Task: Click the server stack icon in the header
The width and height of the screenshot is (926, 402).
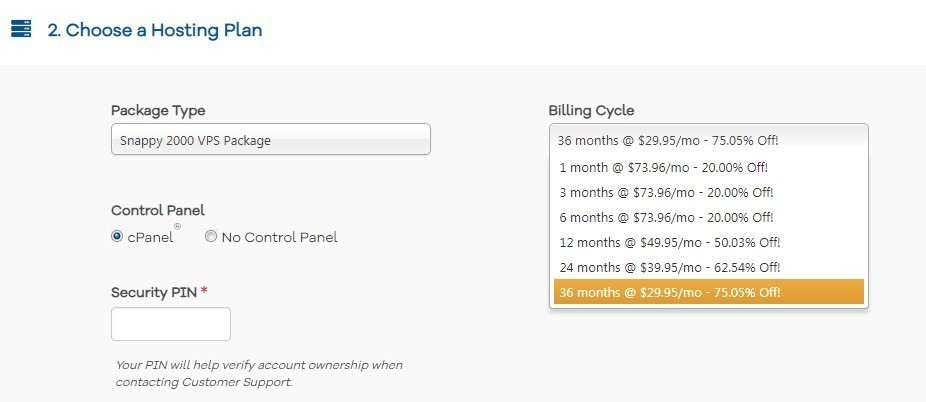Action: click(21, 29)
